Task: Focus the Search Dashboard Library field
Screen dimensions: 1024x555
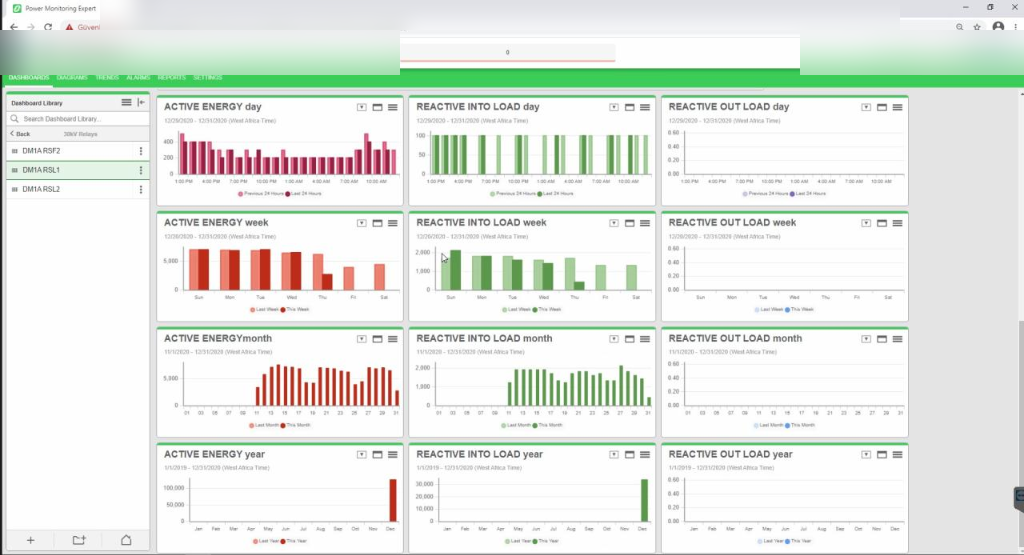Action: [x=78, y=119]
